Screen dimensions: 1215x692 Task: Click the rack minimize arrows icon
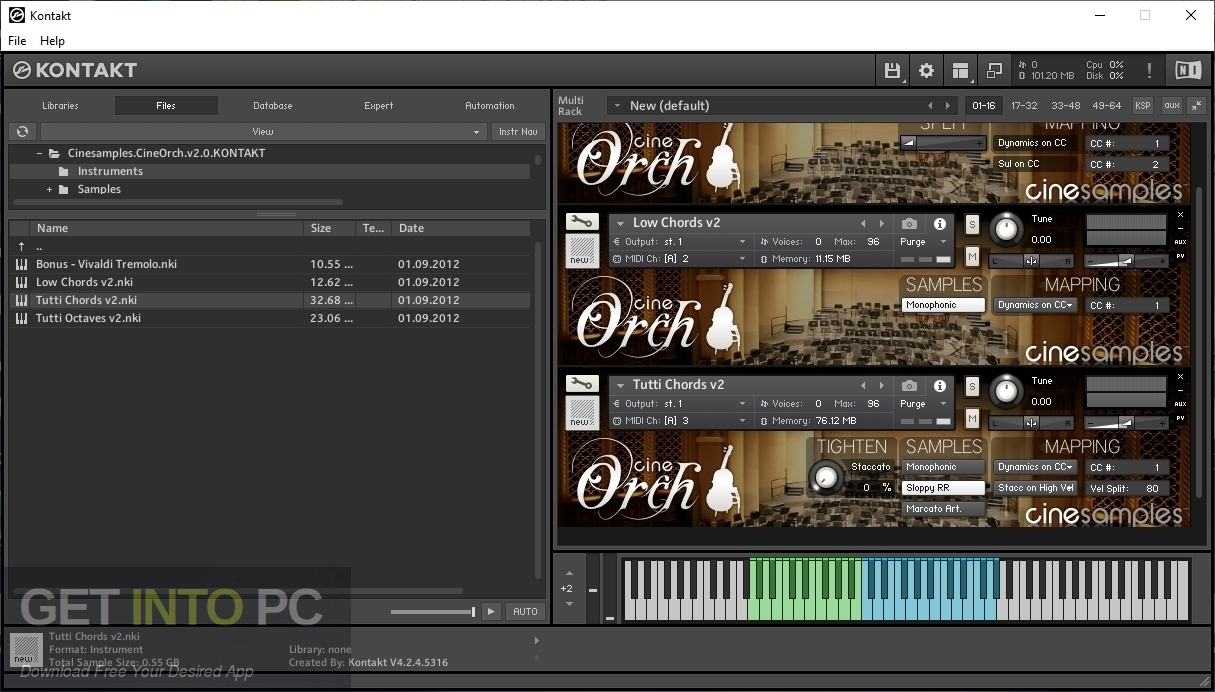click(1196, 105)
